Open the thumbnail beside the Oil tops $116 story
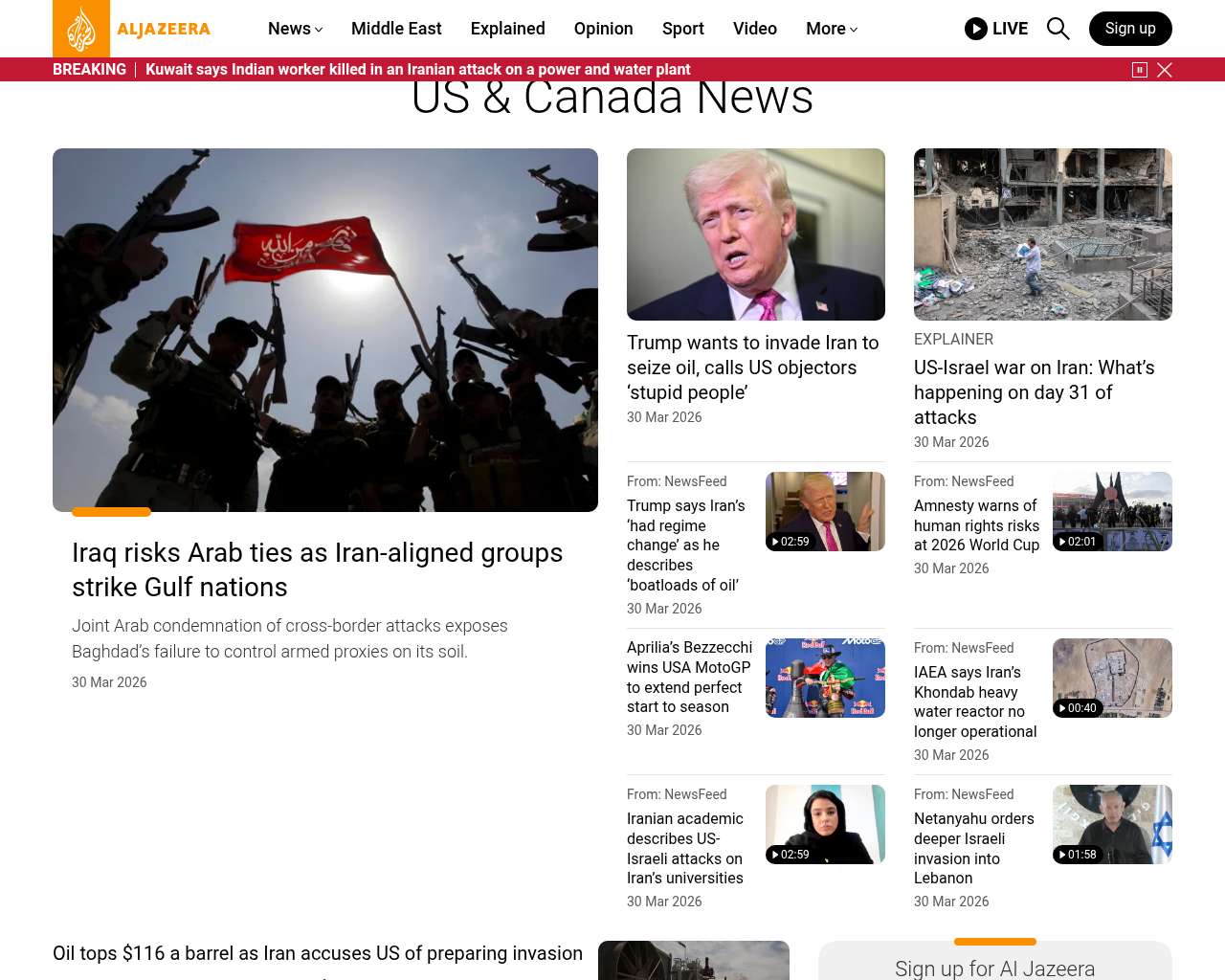The image size is (1225, 980). click(694, 961)
